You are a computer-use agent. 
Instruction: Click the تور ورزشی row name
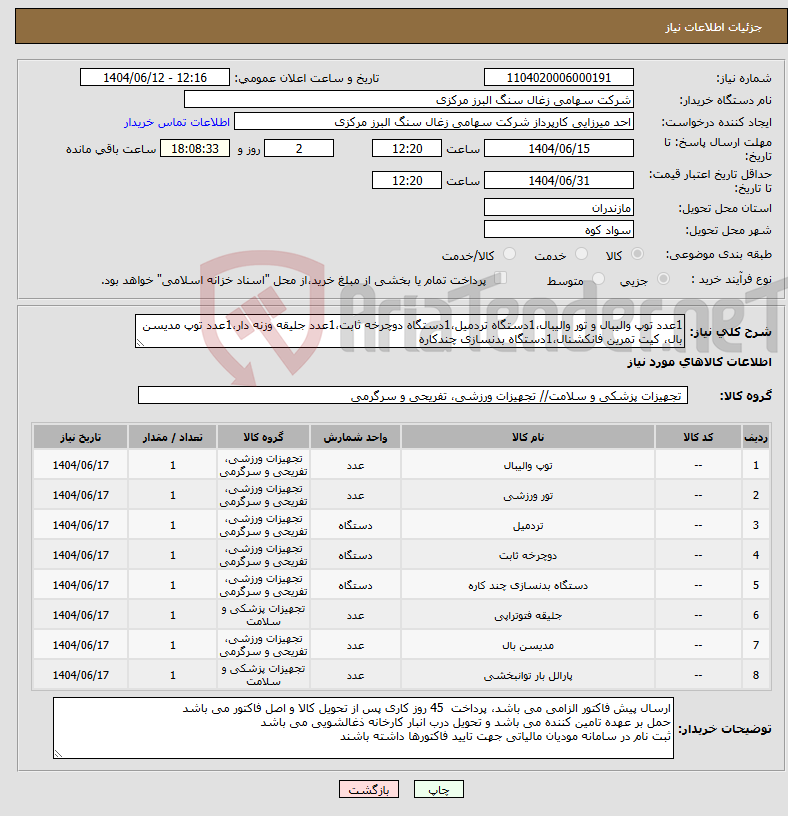[528, 495]
